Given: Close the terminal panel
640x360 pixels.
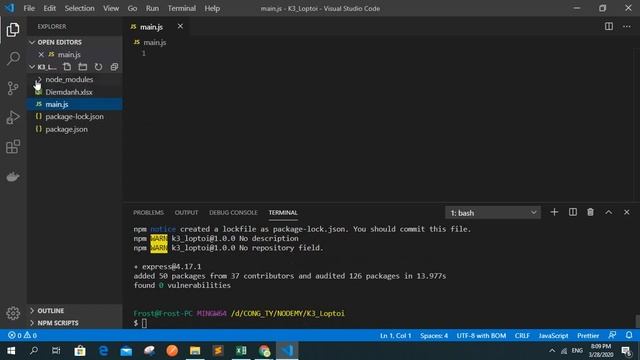Looking at the screenshot, I should [x=627, y=212].
